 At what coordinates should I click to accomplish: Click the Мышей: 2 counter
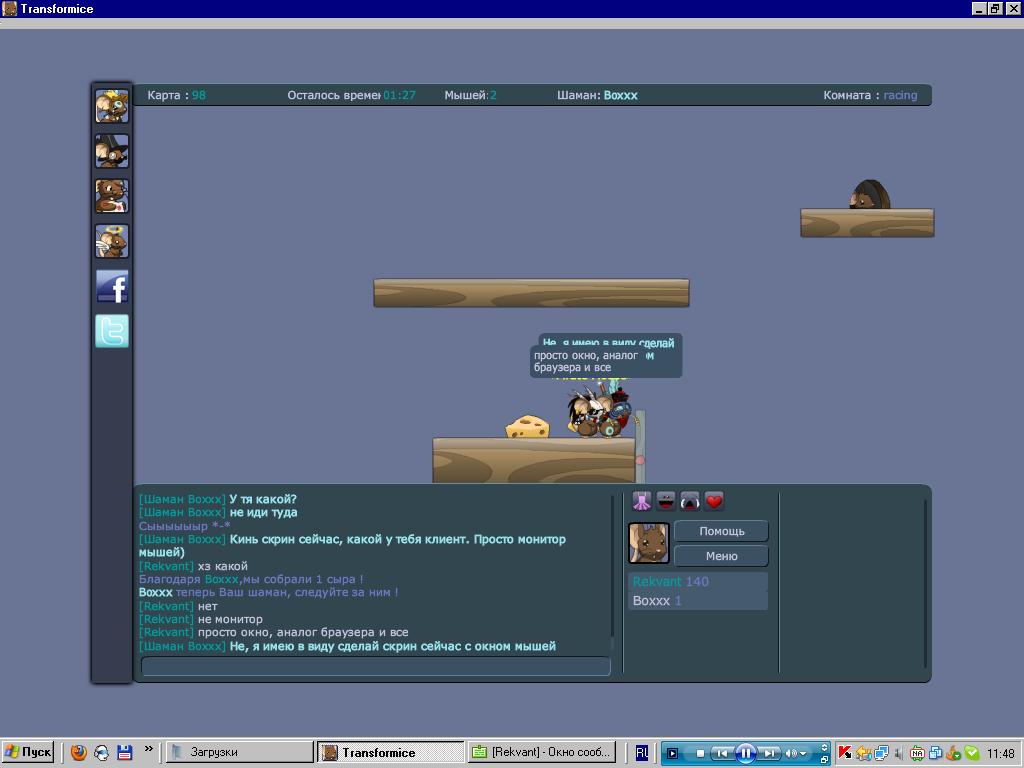[470, 95]
